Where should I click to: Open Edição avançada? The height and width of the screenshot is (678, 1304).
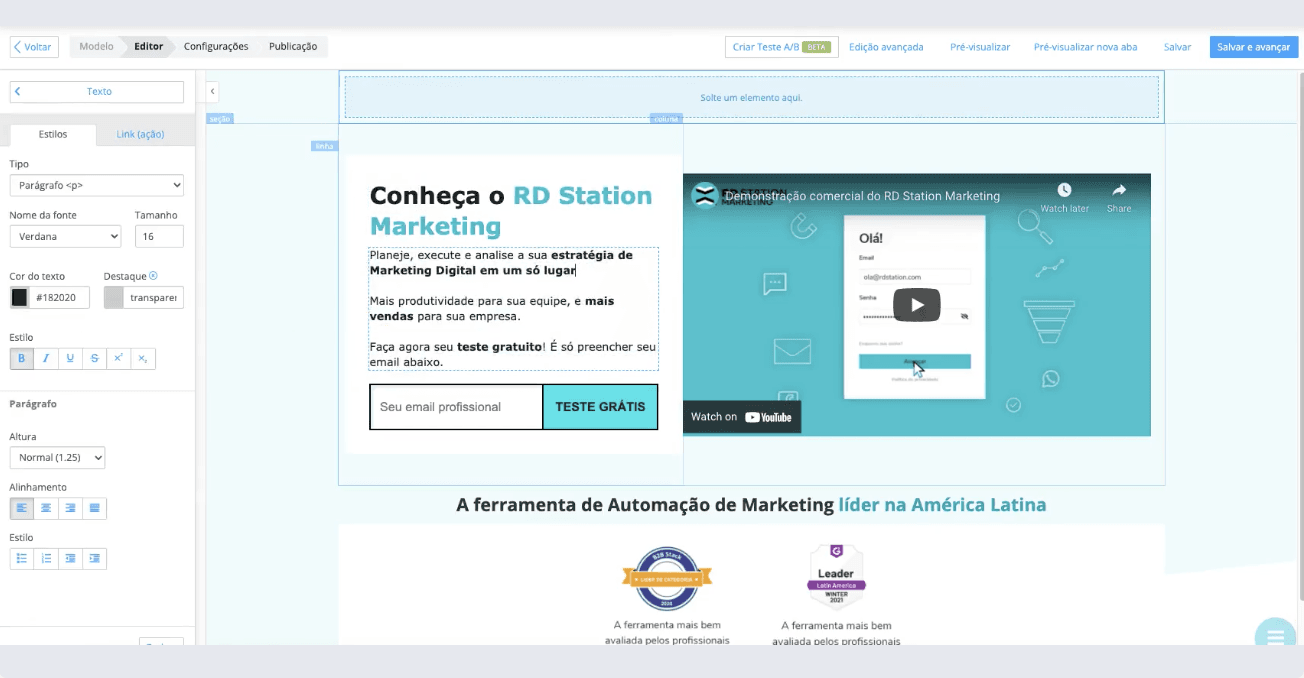click(886, 47)
